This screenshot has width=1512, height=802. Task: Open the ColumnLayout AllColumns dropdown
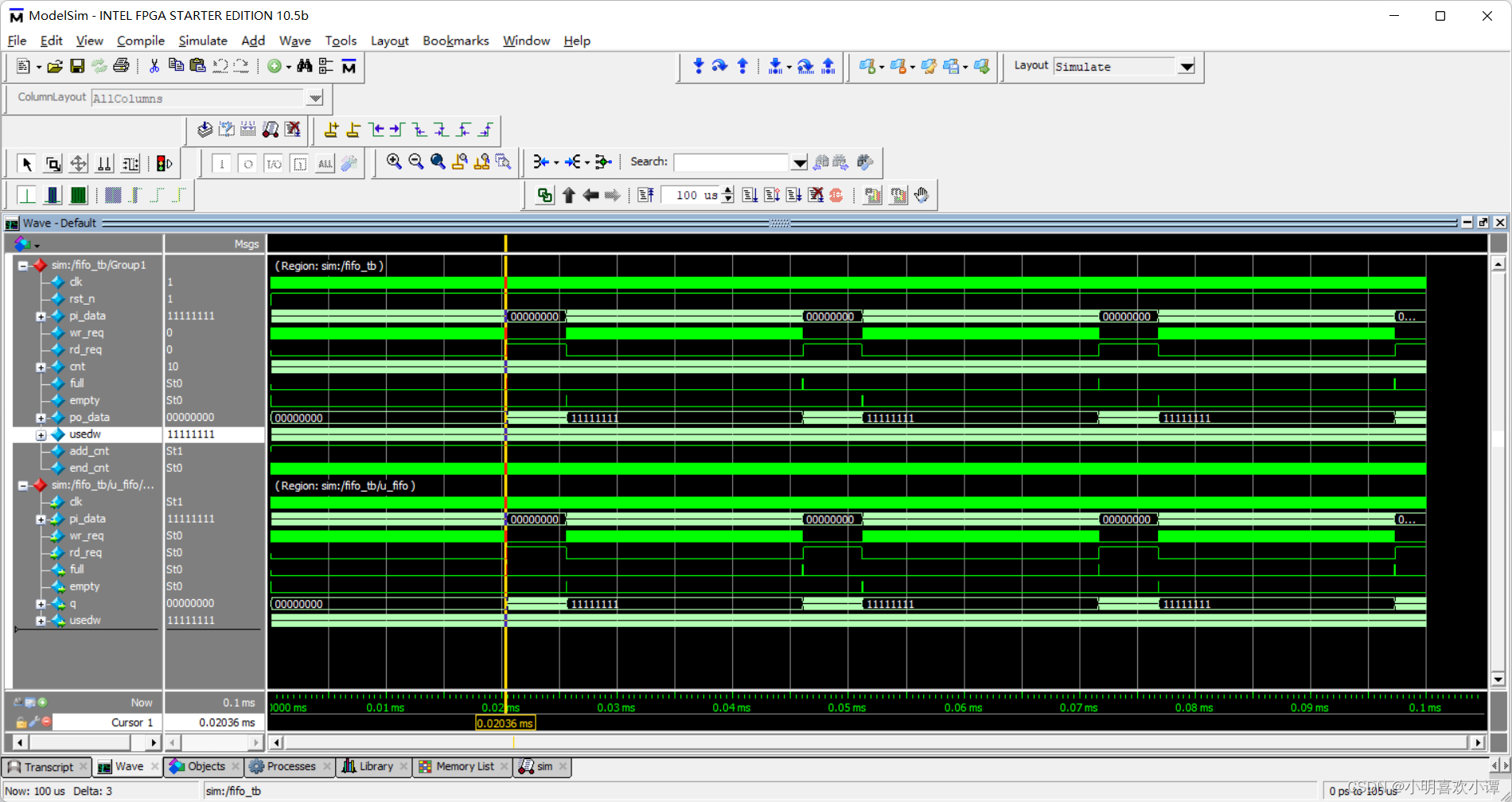(315, 98)
